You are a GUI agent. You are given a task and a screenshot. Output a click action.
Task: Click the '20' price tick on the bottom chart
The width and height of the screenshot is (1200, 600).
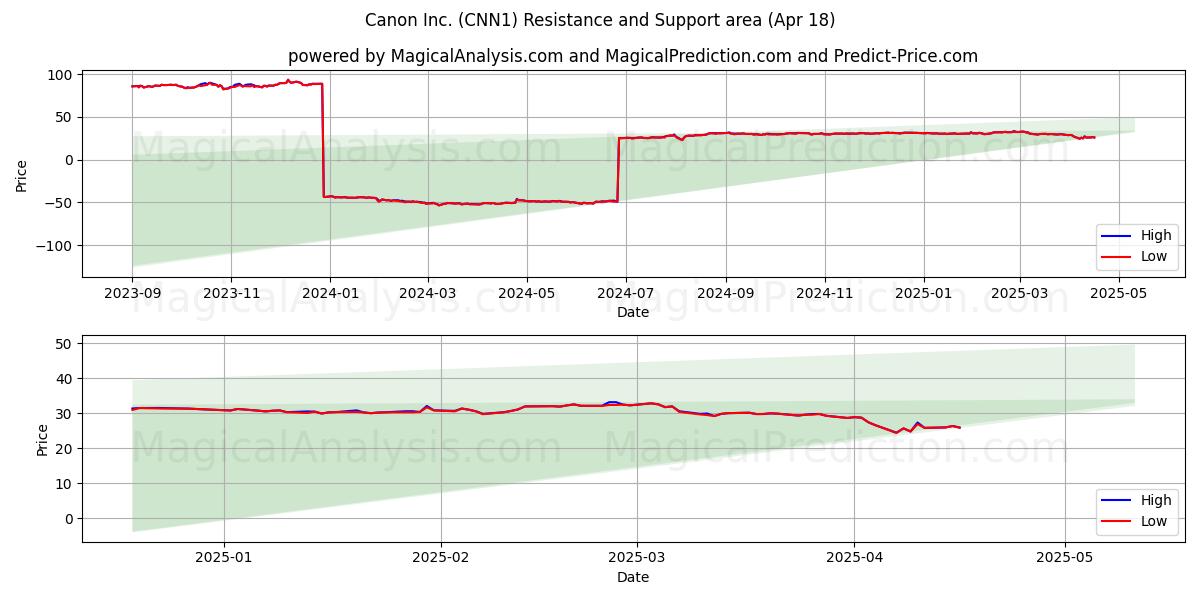pyautogui.click(x=65, y=449)
